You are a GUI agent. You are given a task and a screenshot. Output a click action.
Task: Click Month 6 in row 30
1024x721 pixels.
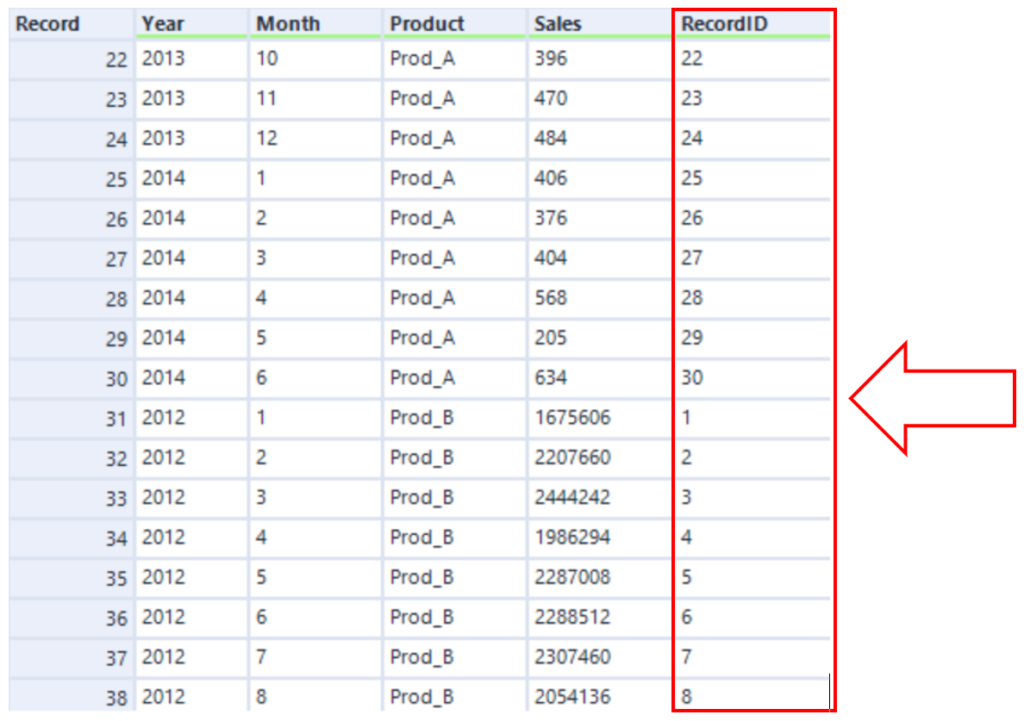(315, 377)
